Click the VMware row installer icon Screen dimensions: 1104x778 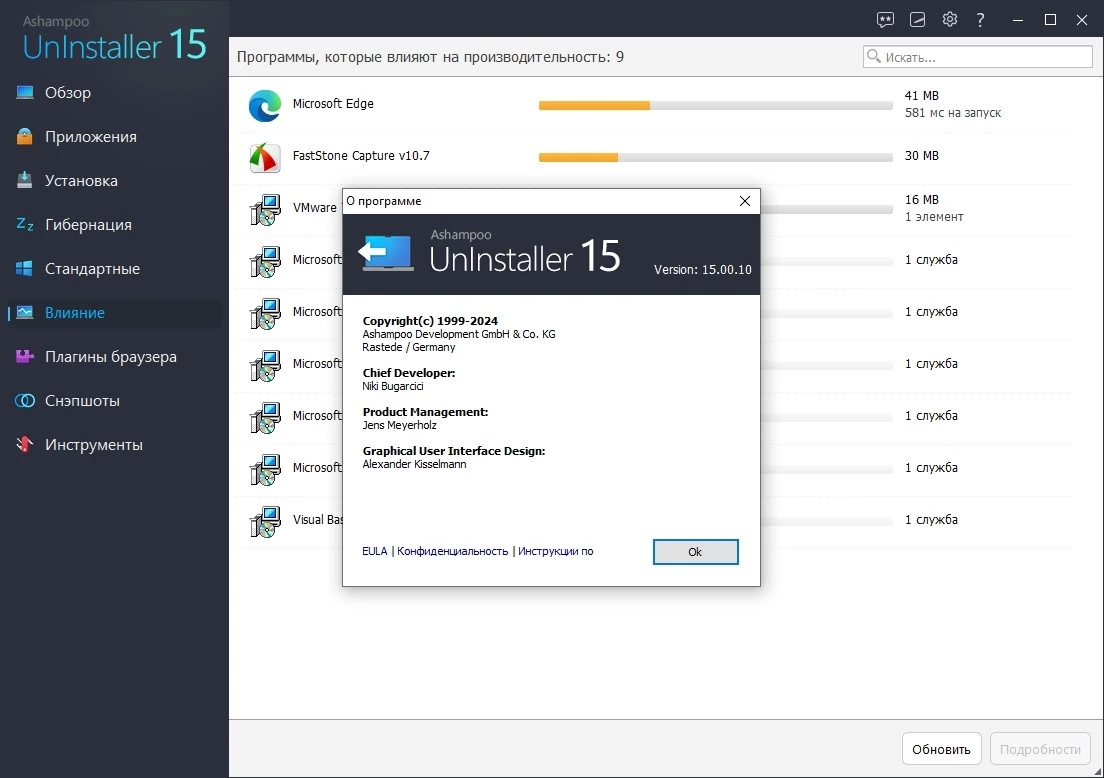pyautogui.click(x=265, y=210)
